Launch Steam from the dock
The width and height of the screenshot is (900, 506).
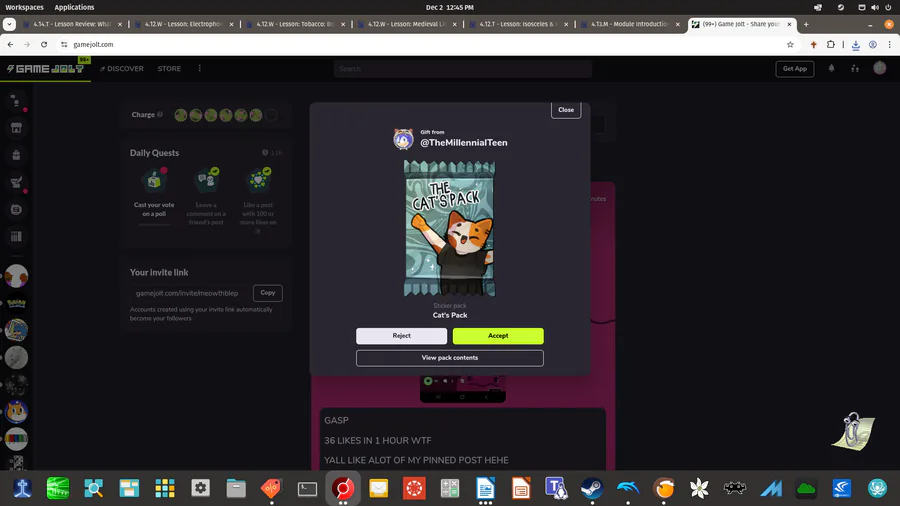pyautogui.click(x=592, y=488)
